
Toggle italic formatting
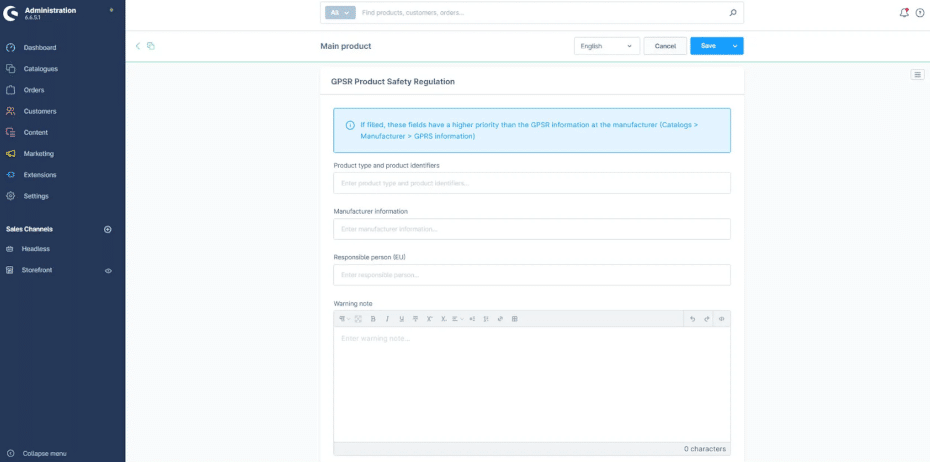pos(387,319)
